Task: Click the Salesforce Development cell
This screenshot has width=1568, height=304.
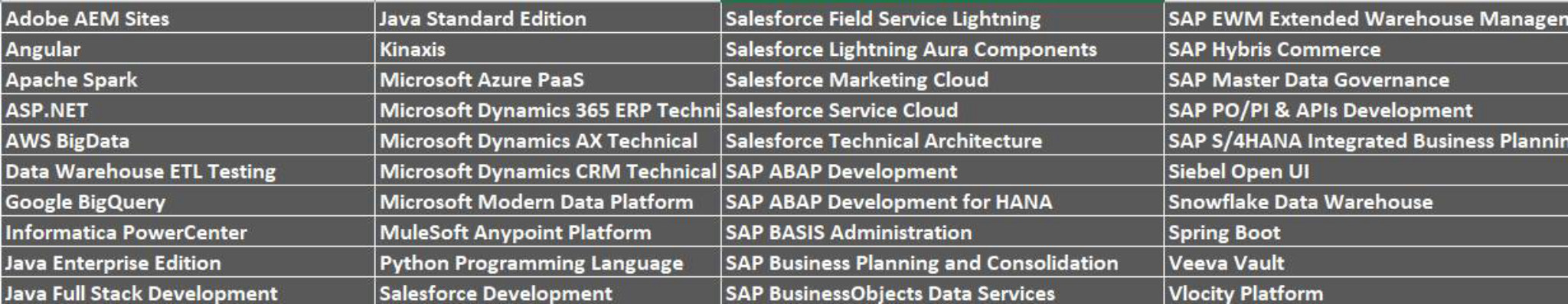Action: pos(548,293)
